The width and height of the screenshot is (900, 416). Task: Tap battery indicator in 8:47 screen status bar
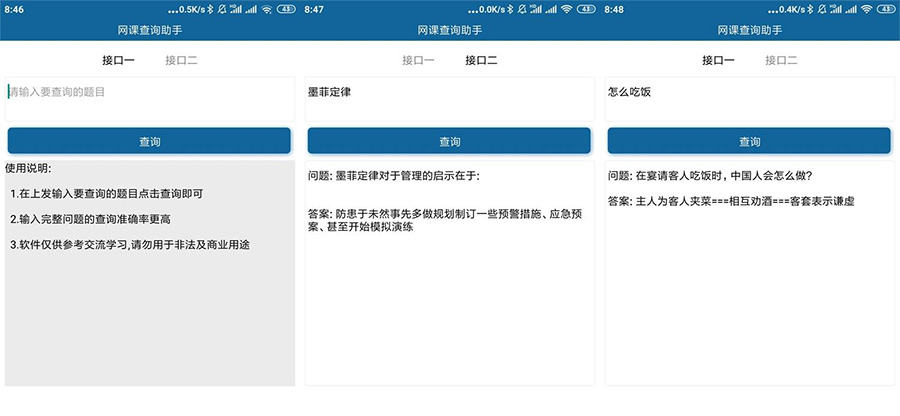[x=586, y=9]
